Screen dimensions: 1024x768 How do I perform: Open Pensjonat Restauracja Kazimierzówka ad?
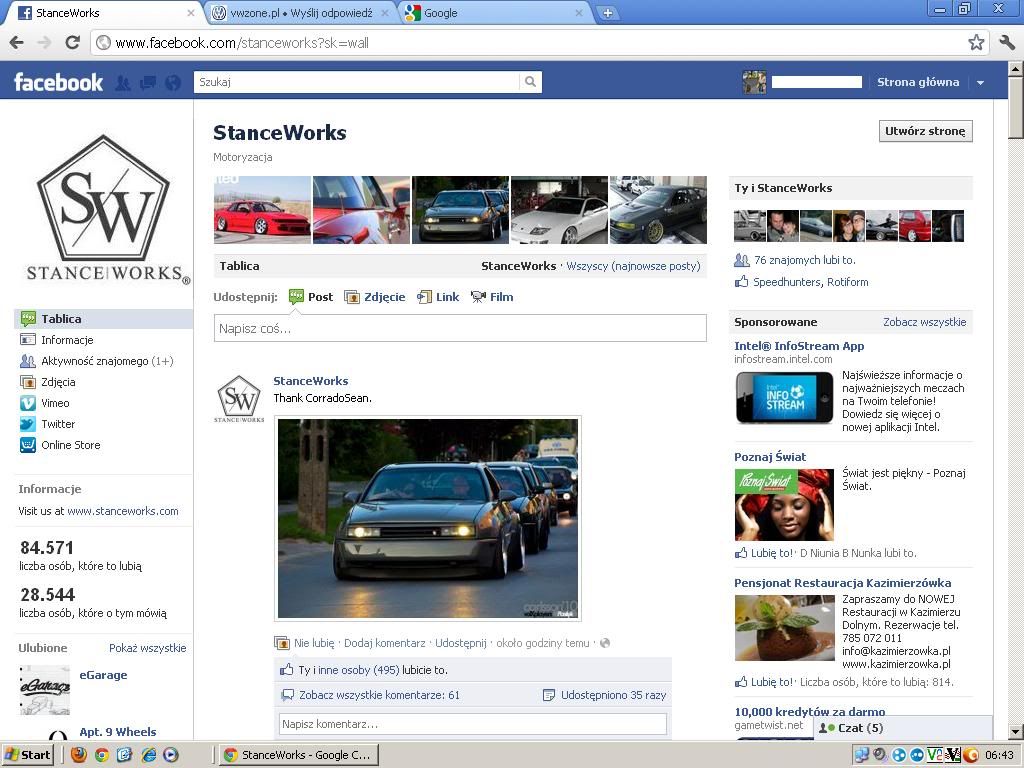point(842,583)
